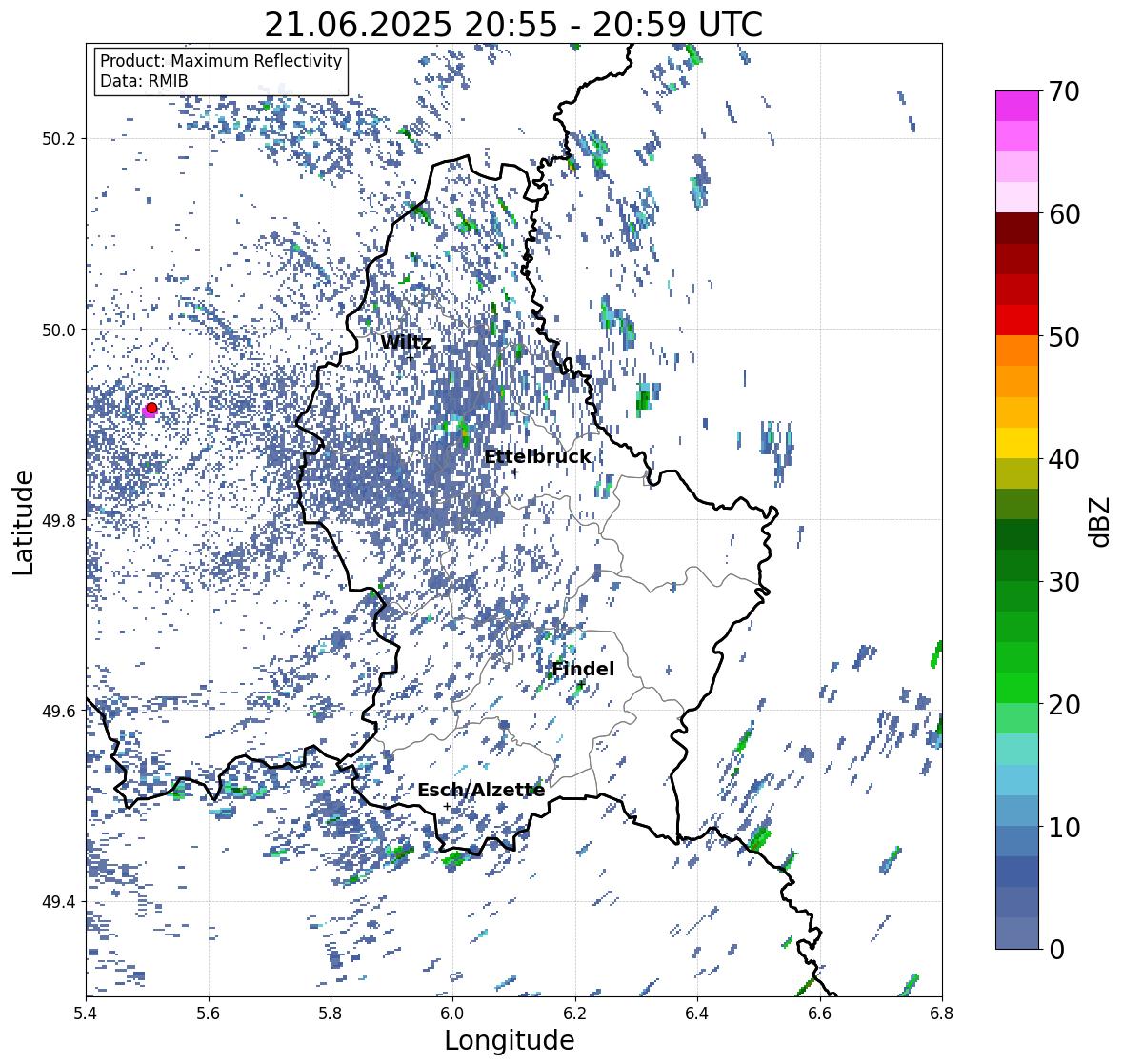Click the Esch/Alzette city label
The height and width of the screenshot is (1064, 1123).
click(x=481, y=790)
